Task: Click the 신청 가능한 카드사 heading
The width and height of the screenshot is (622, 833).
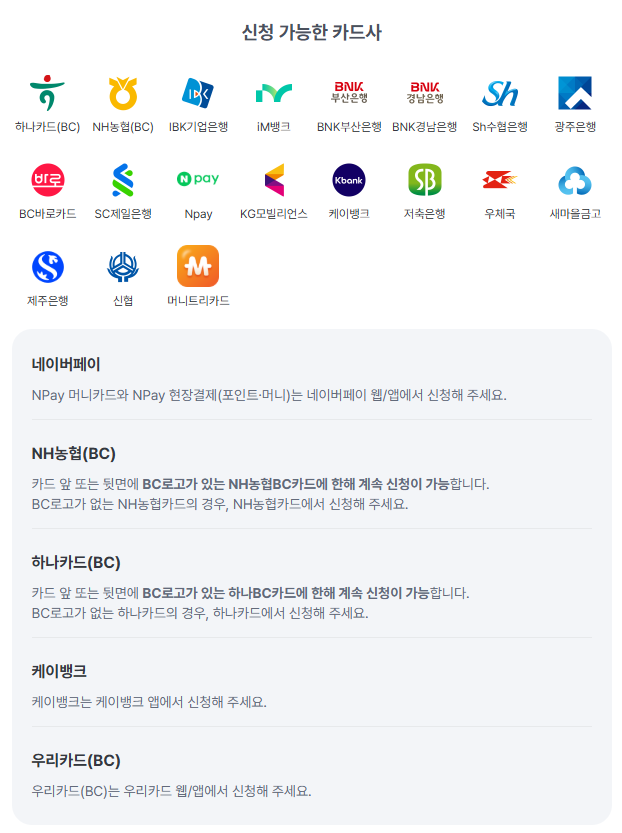Action: click(x=311, y=32)
